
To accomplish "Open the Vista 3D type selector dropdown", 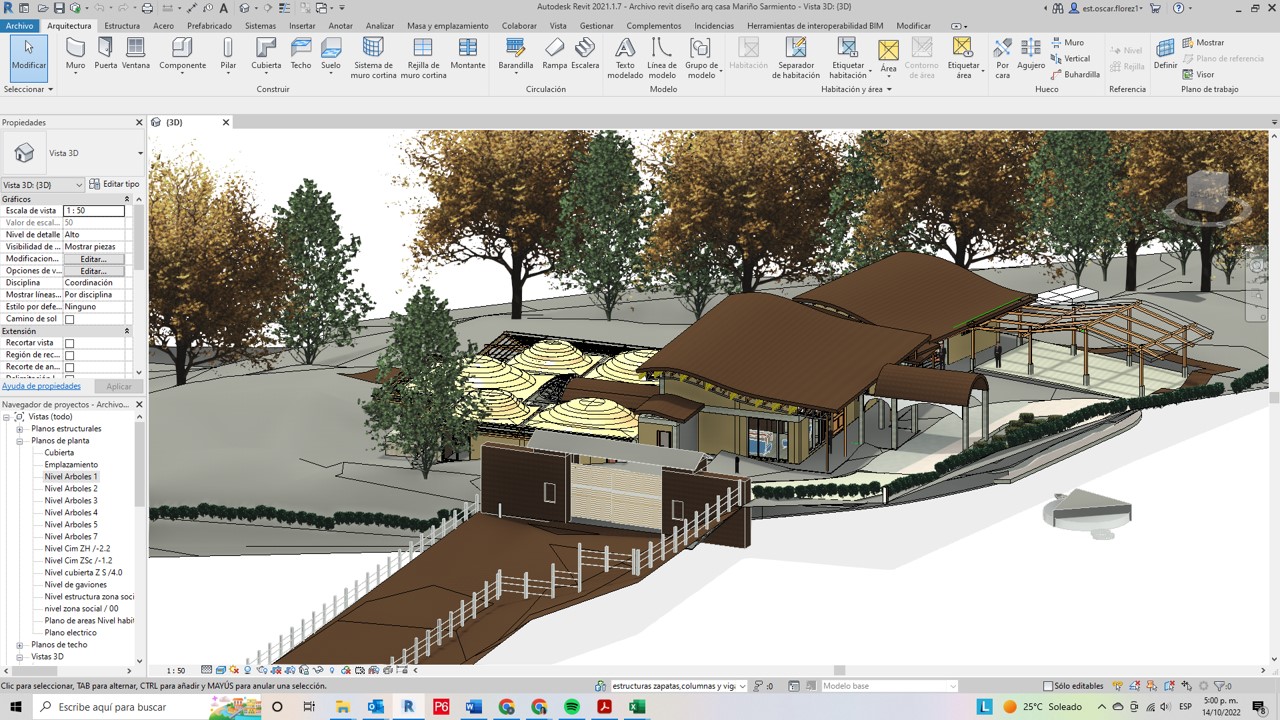I will [140, 153].
